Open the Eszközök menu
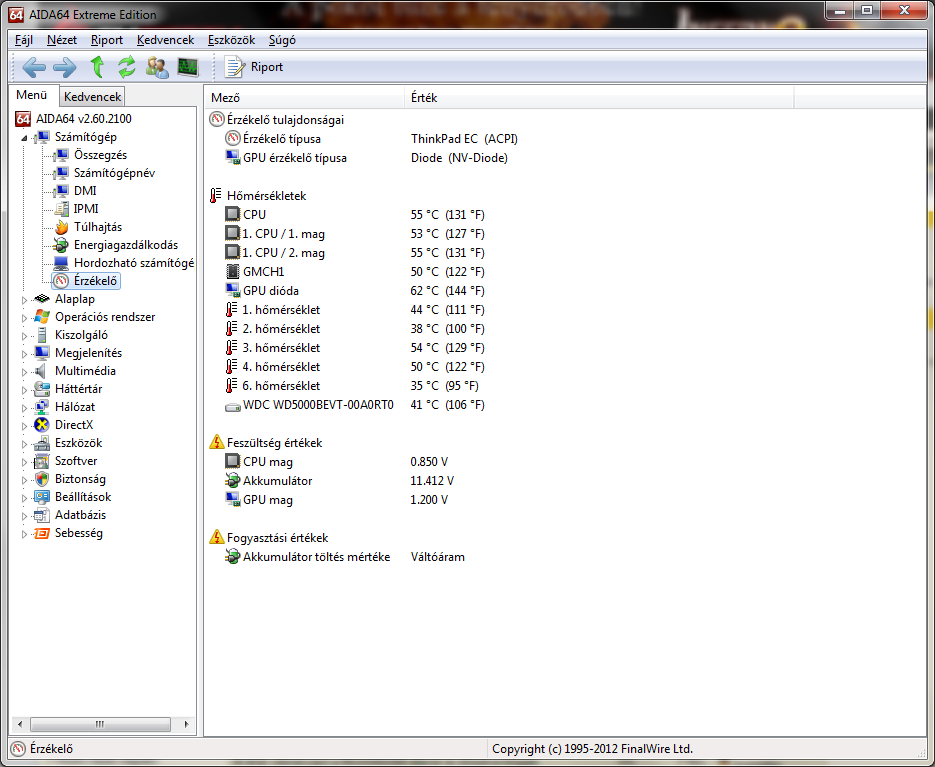 (231, 40)
